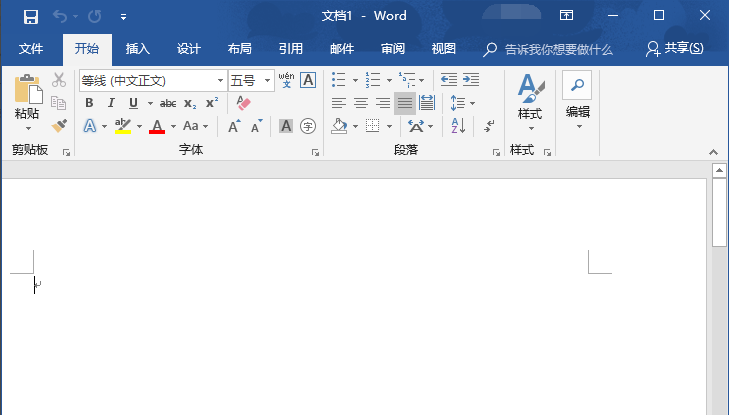This screenshot has width=729, height=415.
Task: Open the 样式 styles gallery button
Action: click(x=530, y=102)
